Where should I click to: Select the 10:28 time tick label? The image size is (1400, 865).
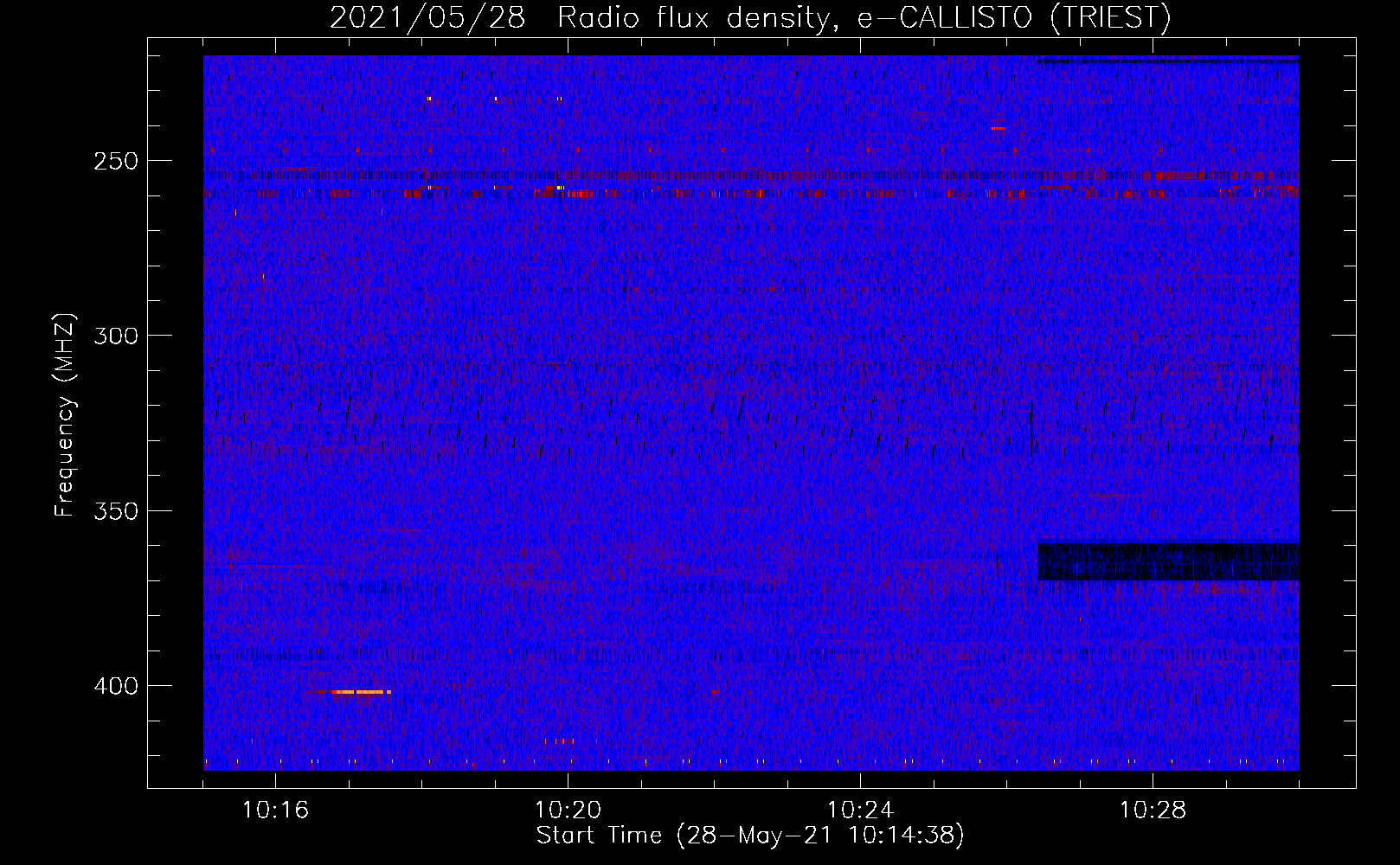pos(1153,811)
